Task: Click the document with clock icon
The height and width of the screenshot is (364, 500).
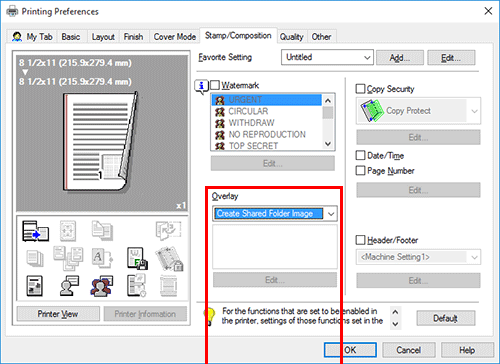Action: pos(136,286)
